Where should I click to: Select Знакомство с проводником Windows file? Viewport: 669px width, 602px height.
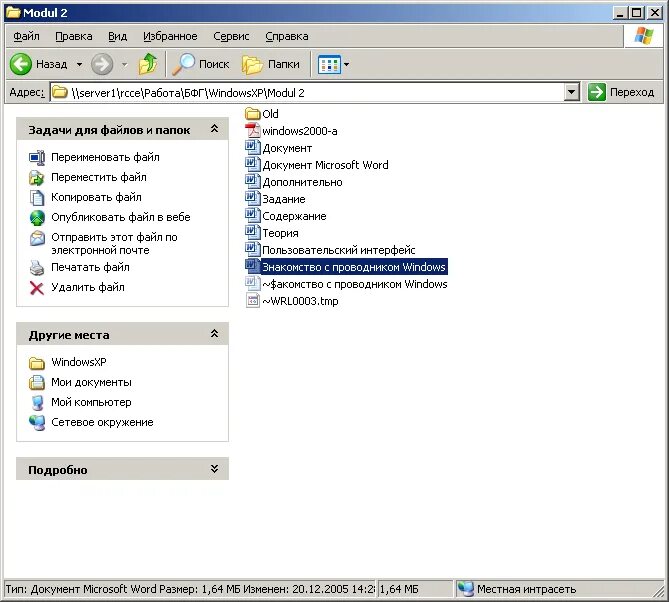click(354, 267)
